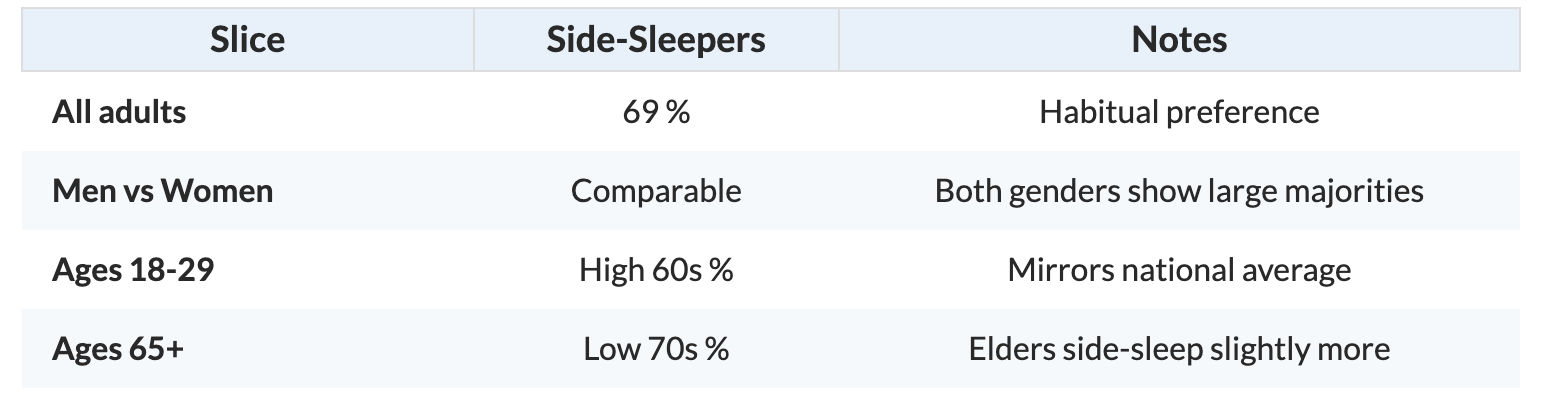Click Both genders show large majorities note
Screen dimensions: 1556x414
1179,190
